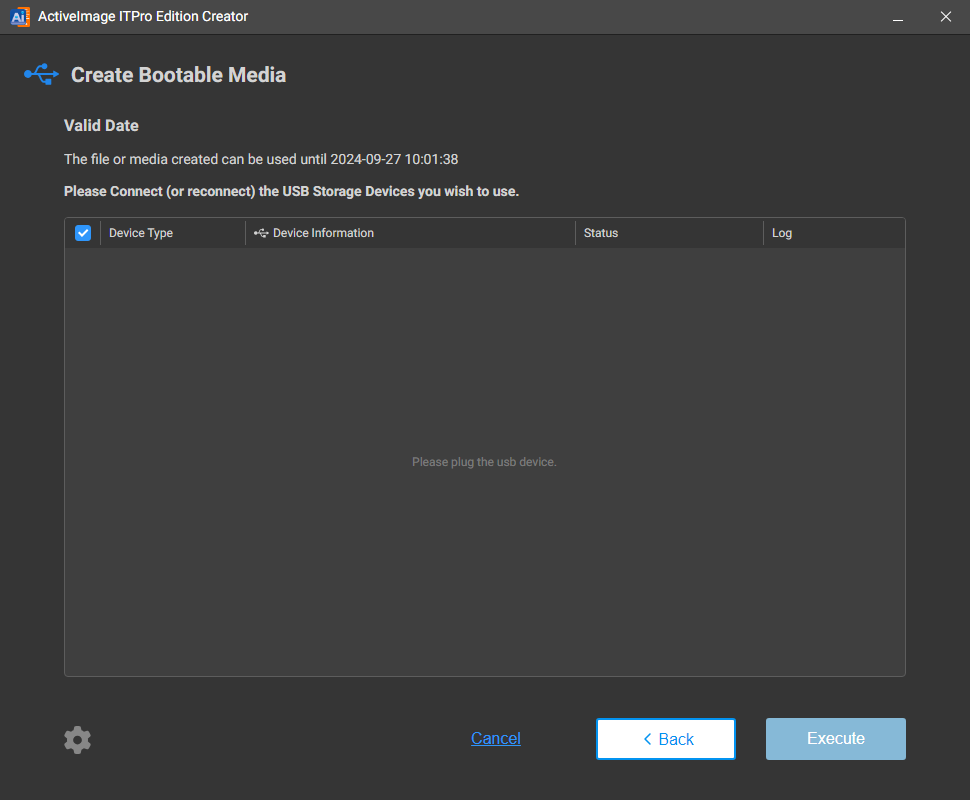Click the Cancel link
Viewport: 970px width, 800px height.
click(x=496, y=739)
